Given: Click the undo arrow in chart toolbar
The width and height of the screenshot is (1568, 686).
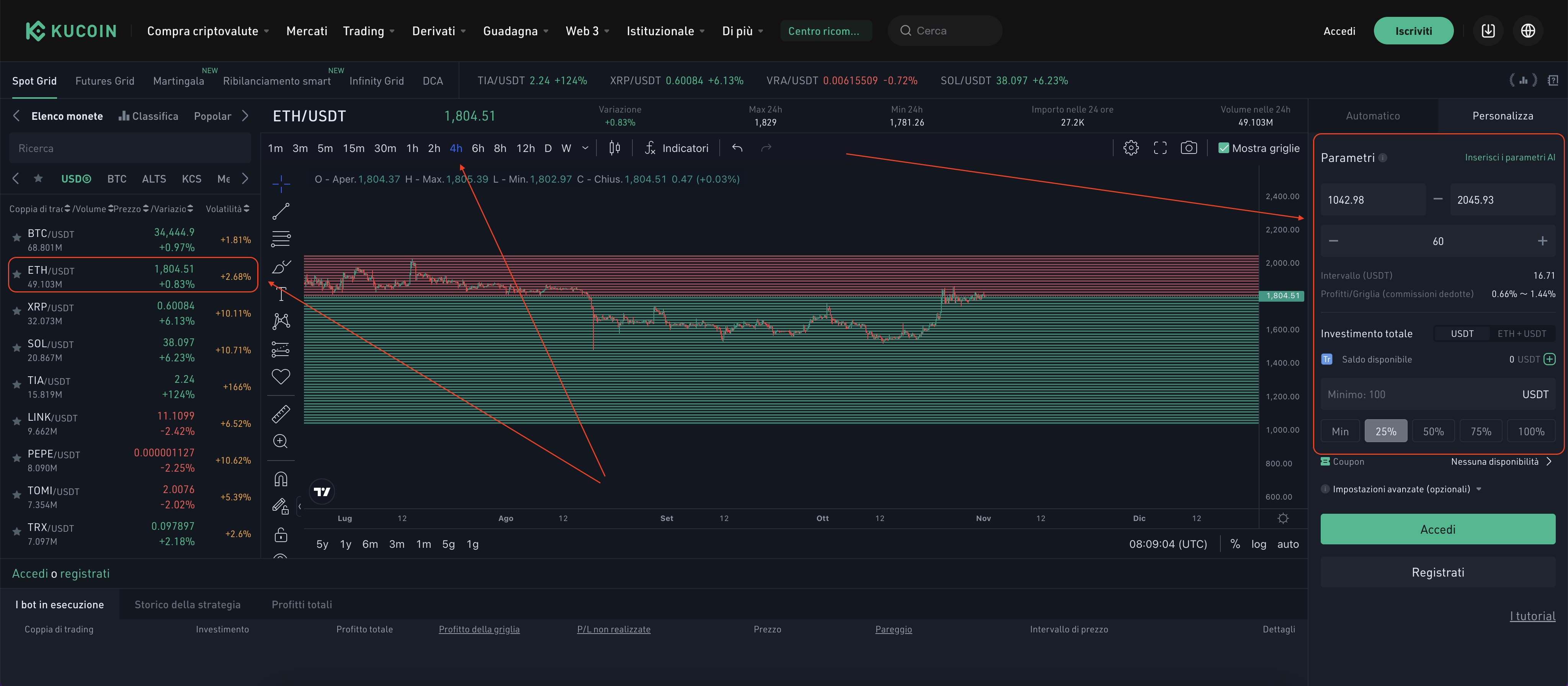Looking at the screenshot, I should tap(737, 148).
